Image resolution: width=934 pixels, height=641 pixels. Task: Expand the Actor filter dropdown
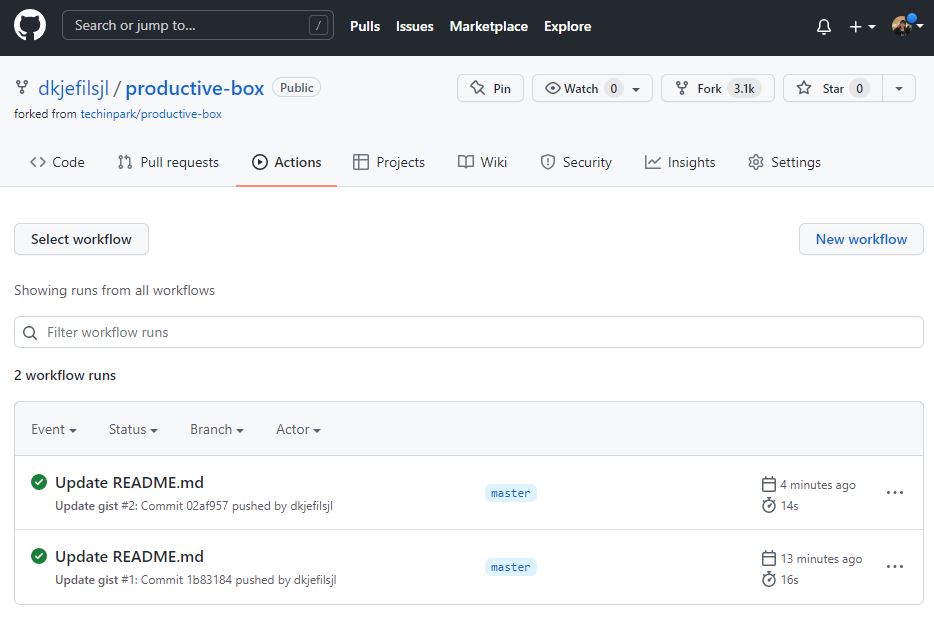pyautogui.click(x=298, y=429)
